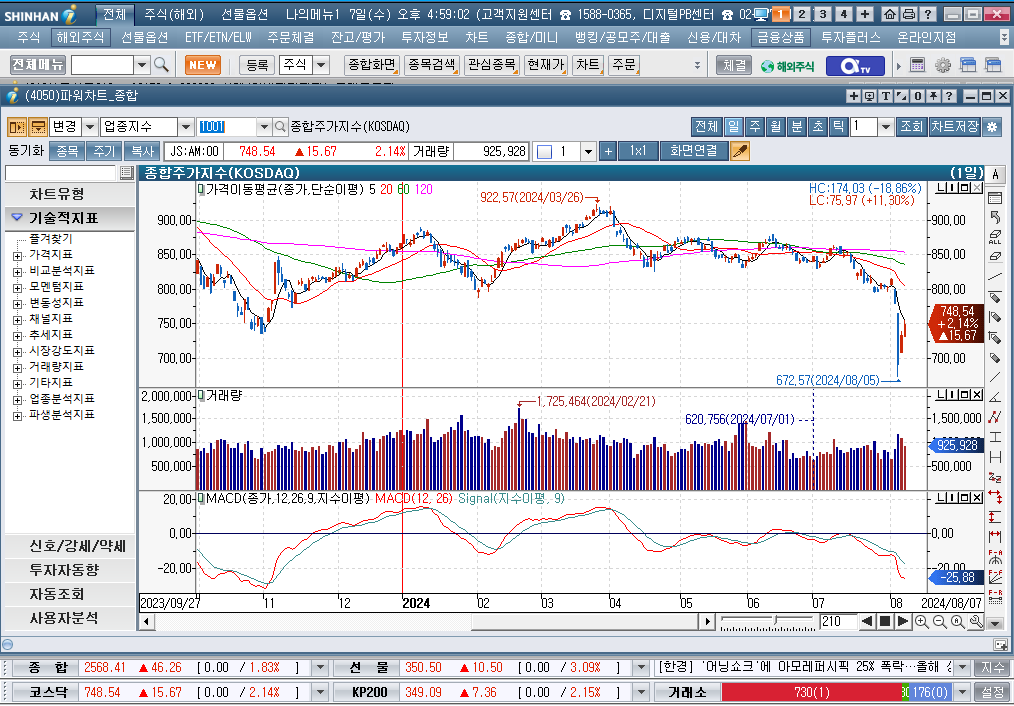The image size is (1014, 706).
Task: Open the 선물옵션 menu
Action: (x=145, y=37)
